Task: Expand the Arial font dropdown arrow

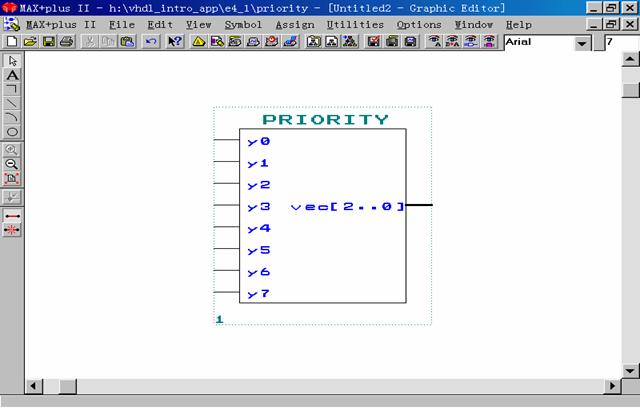Action: (582, 43)
